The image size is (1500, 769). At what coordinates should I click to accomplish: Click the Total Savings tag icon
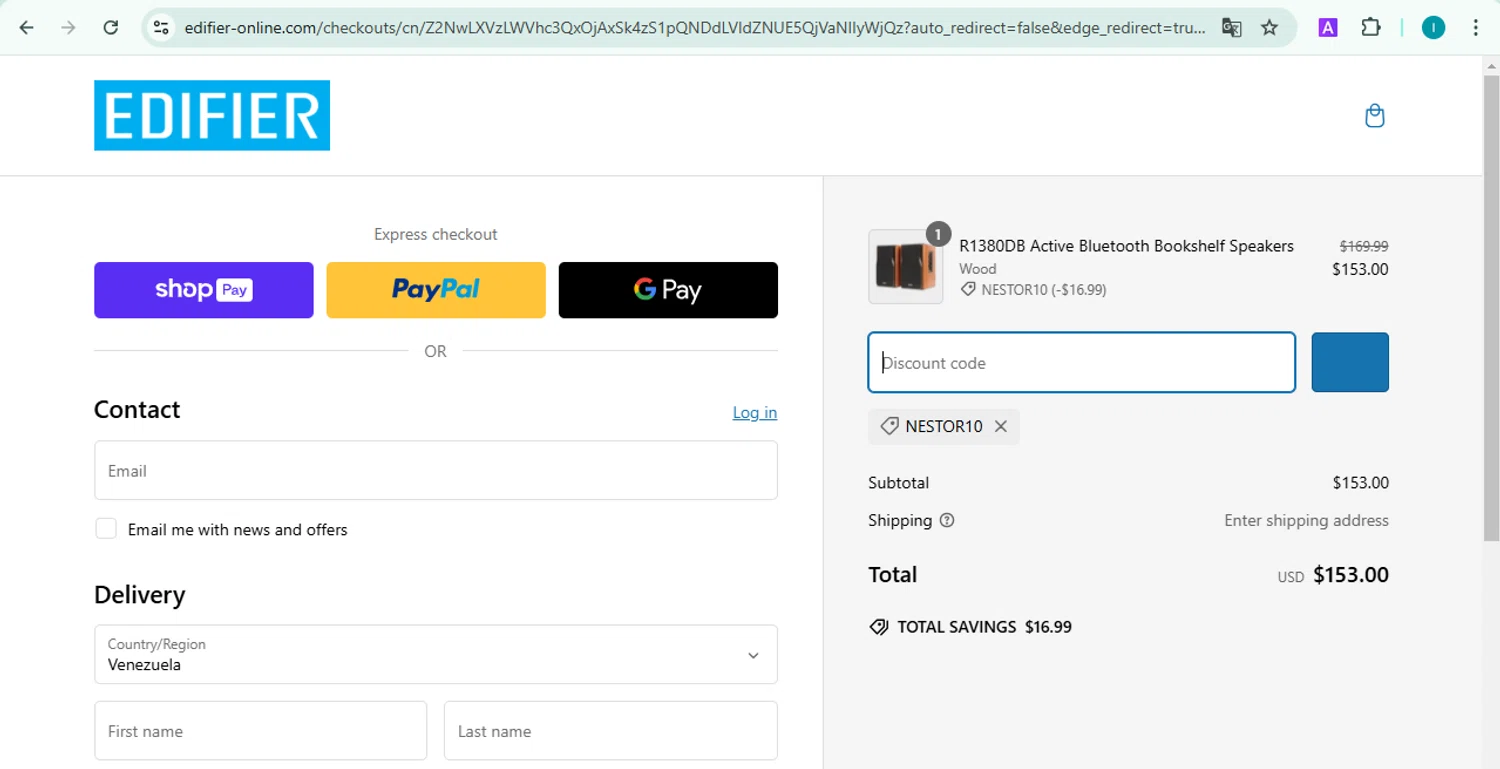pyautogui.click(x=879, y=627)
